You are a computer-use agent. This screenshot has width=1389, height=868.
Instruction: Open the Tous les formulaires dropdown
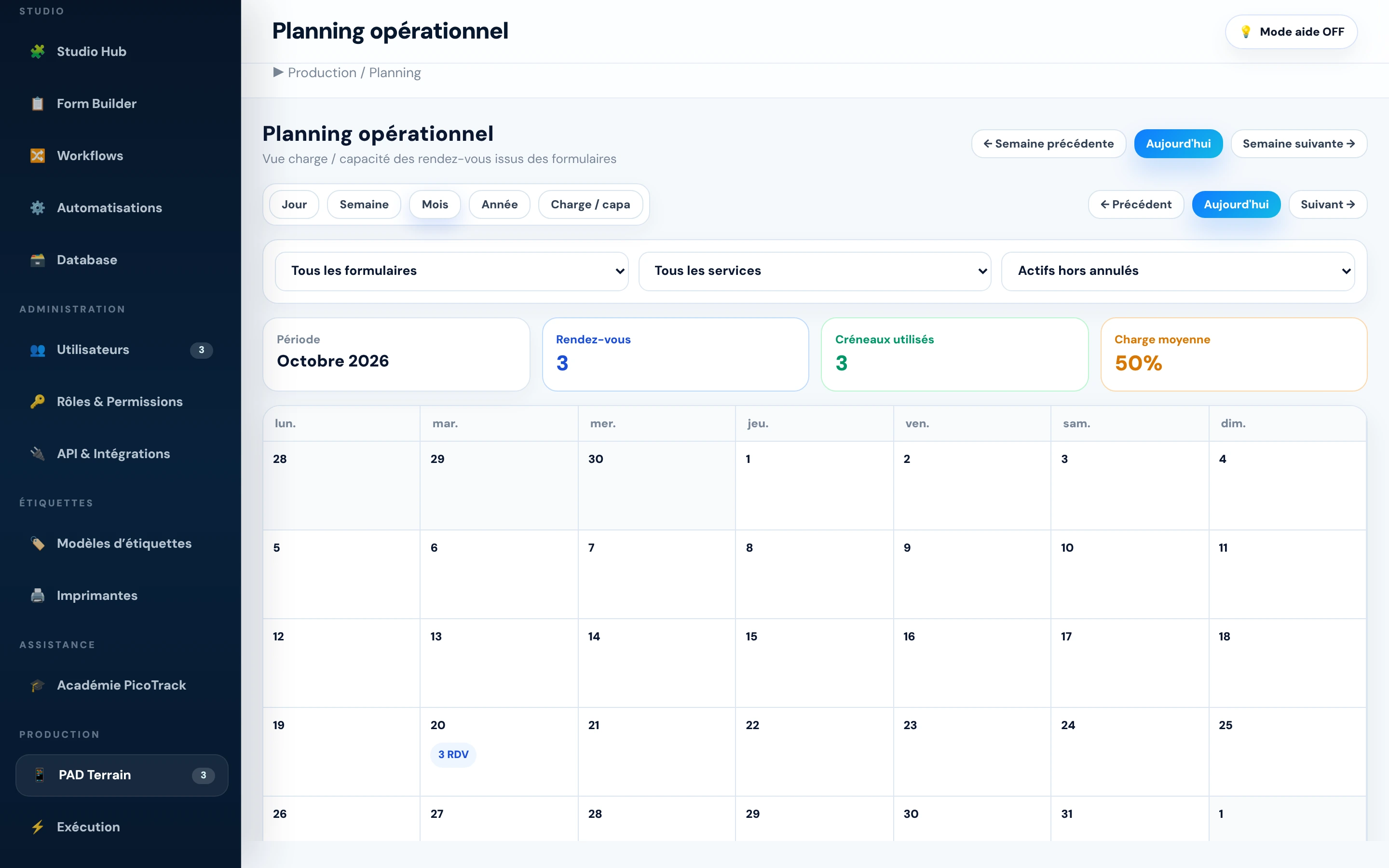click(452, 271)
